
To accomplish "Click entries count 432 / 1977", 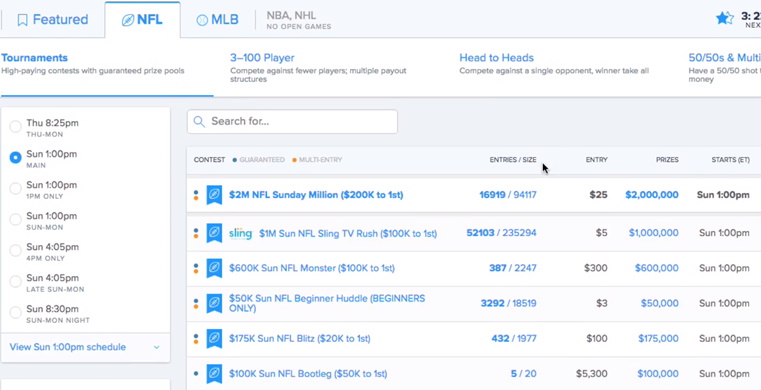I will pos(514,339).
